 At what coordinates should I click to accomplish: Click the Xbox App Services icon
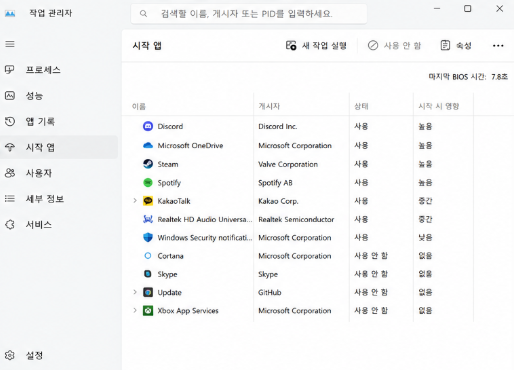tap(148, 311)
